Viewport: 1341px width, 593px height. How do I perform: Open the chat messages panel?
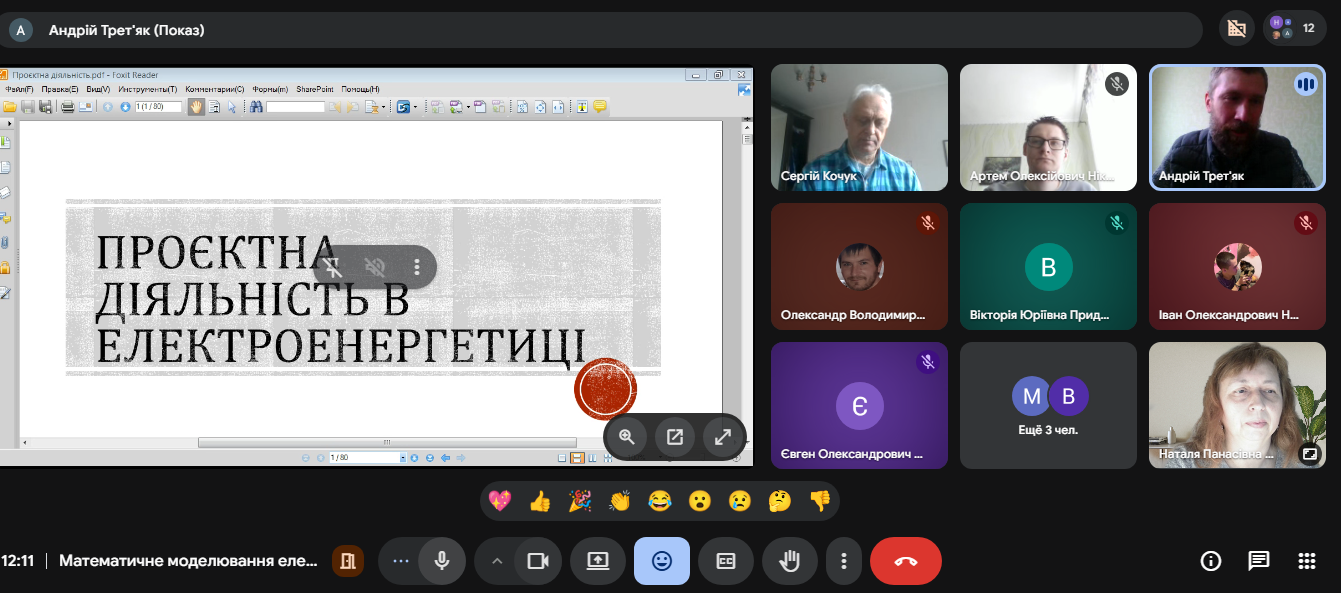point(1258,561)
